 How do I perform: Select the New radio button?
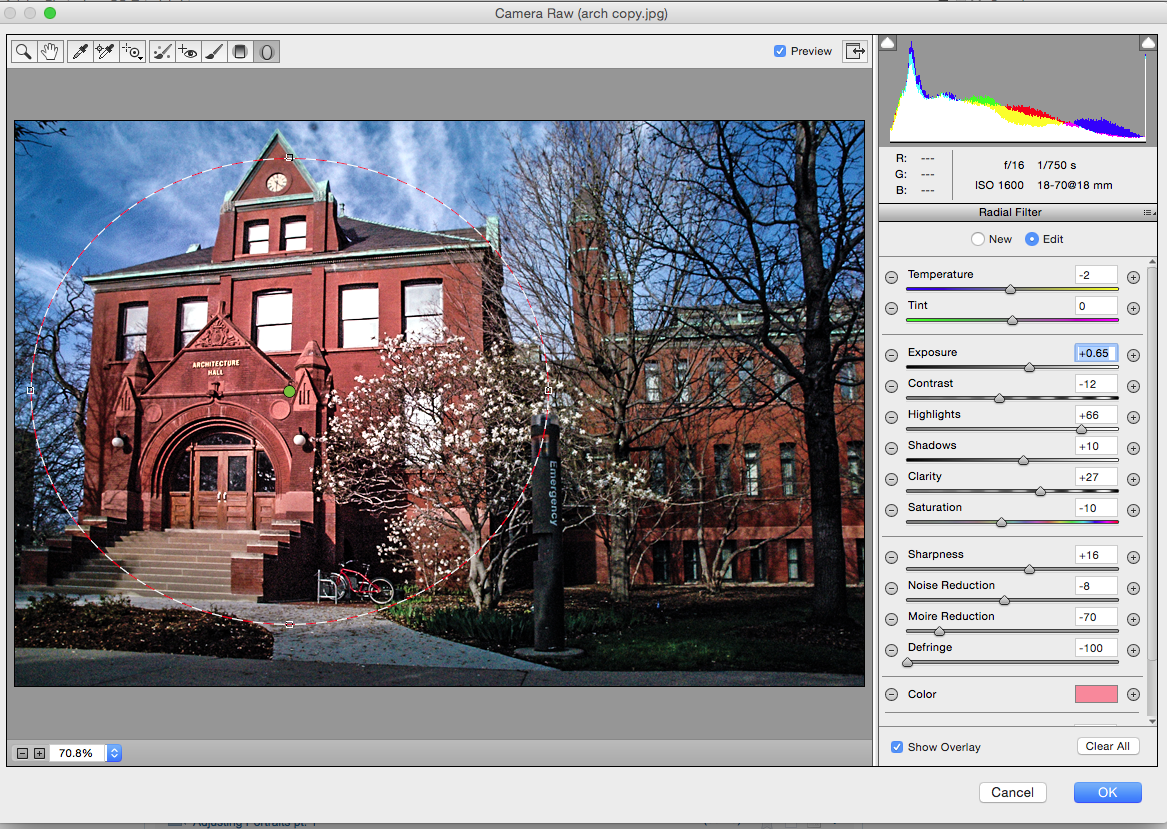coord(977,239)
